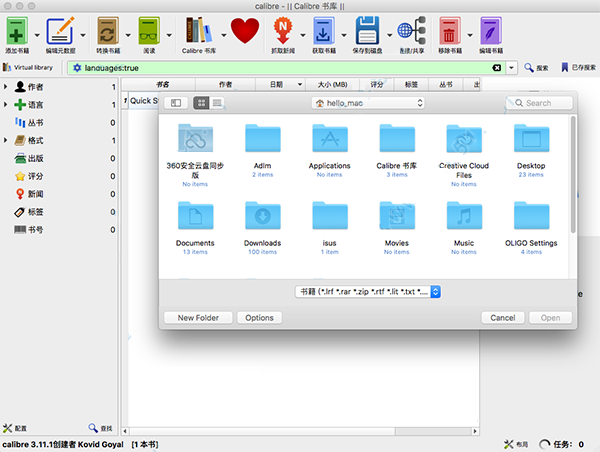600x452 pixels.
Task: Sort by the Date column header
Action: [280, 84]
